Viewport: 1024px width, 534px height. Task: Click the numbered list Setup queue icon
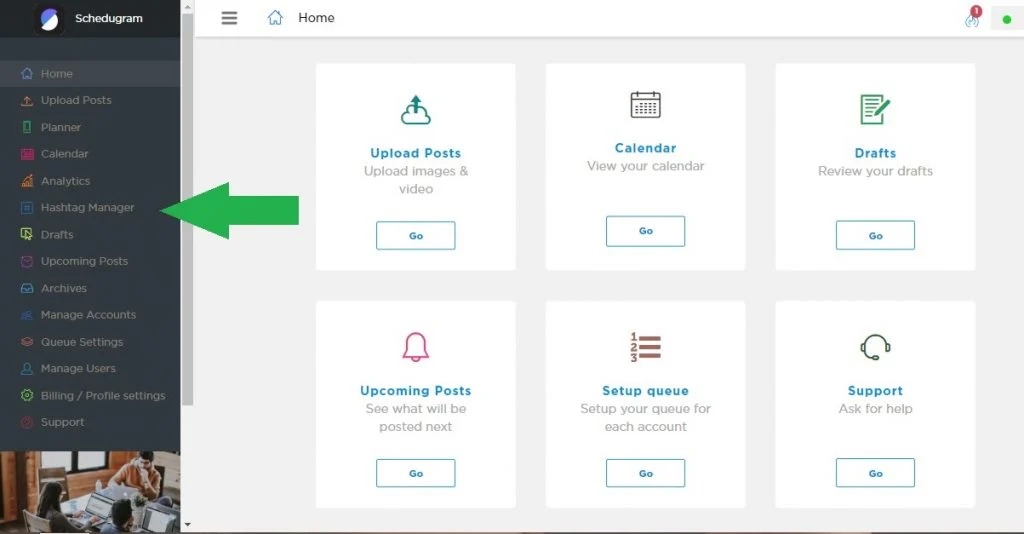click(645, 347)
